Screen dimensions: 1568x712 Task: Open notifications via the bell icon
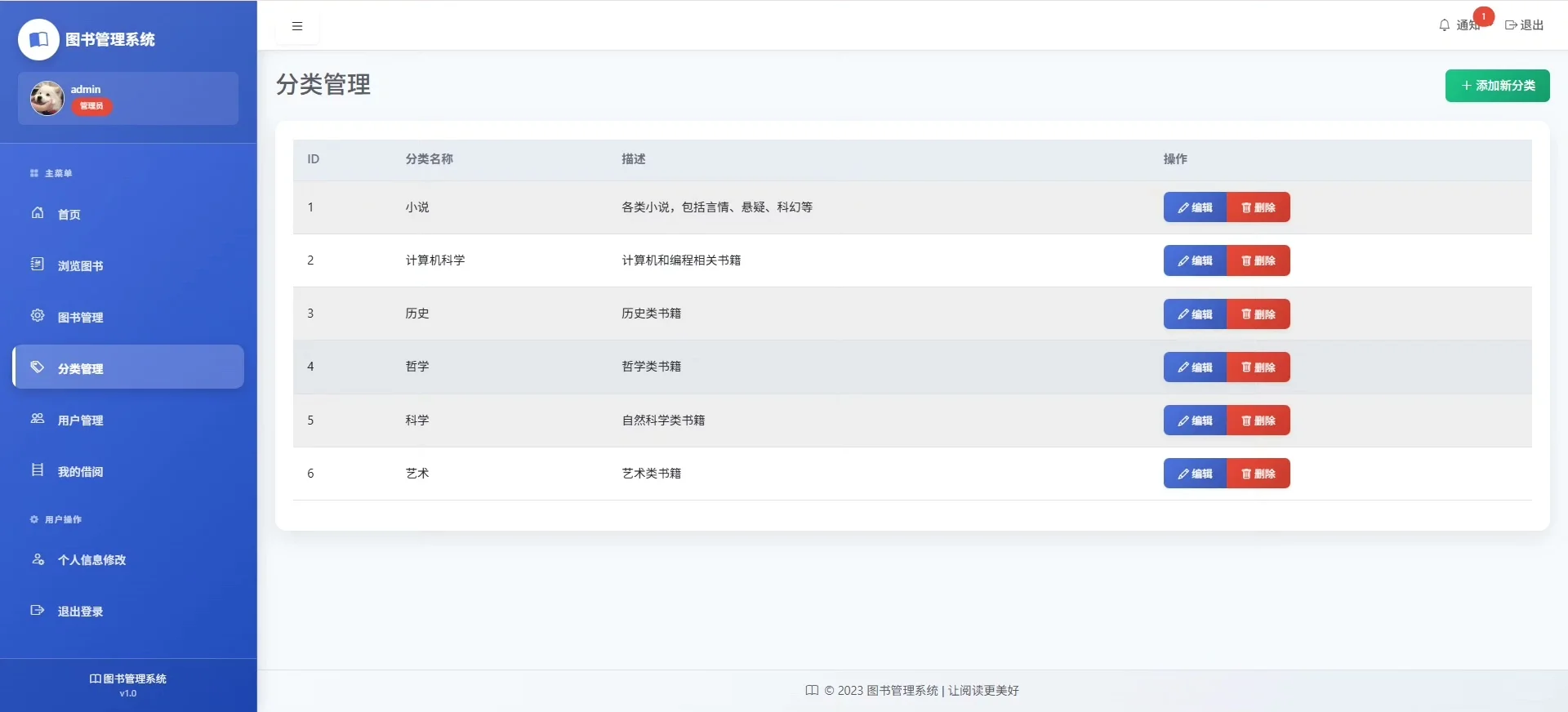[x=1444, y=25]
